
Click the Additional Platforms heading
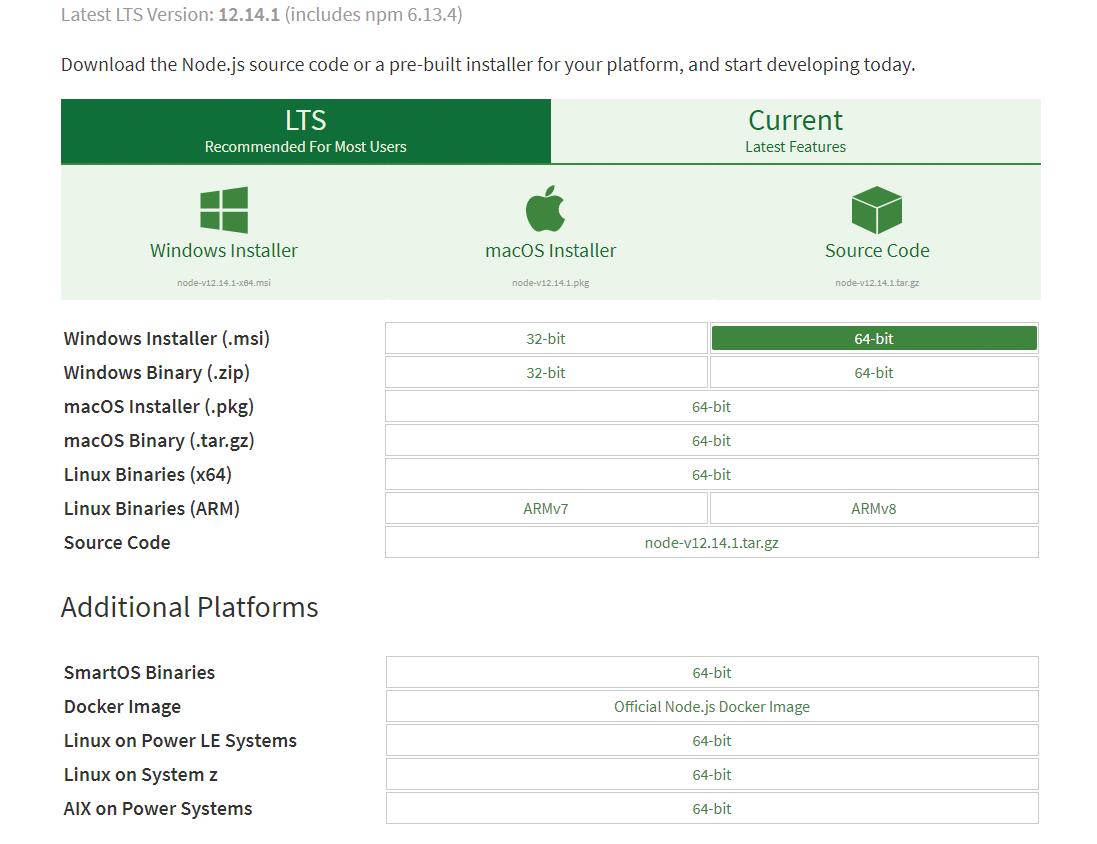190,607
